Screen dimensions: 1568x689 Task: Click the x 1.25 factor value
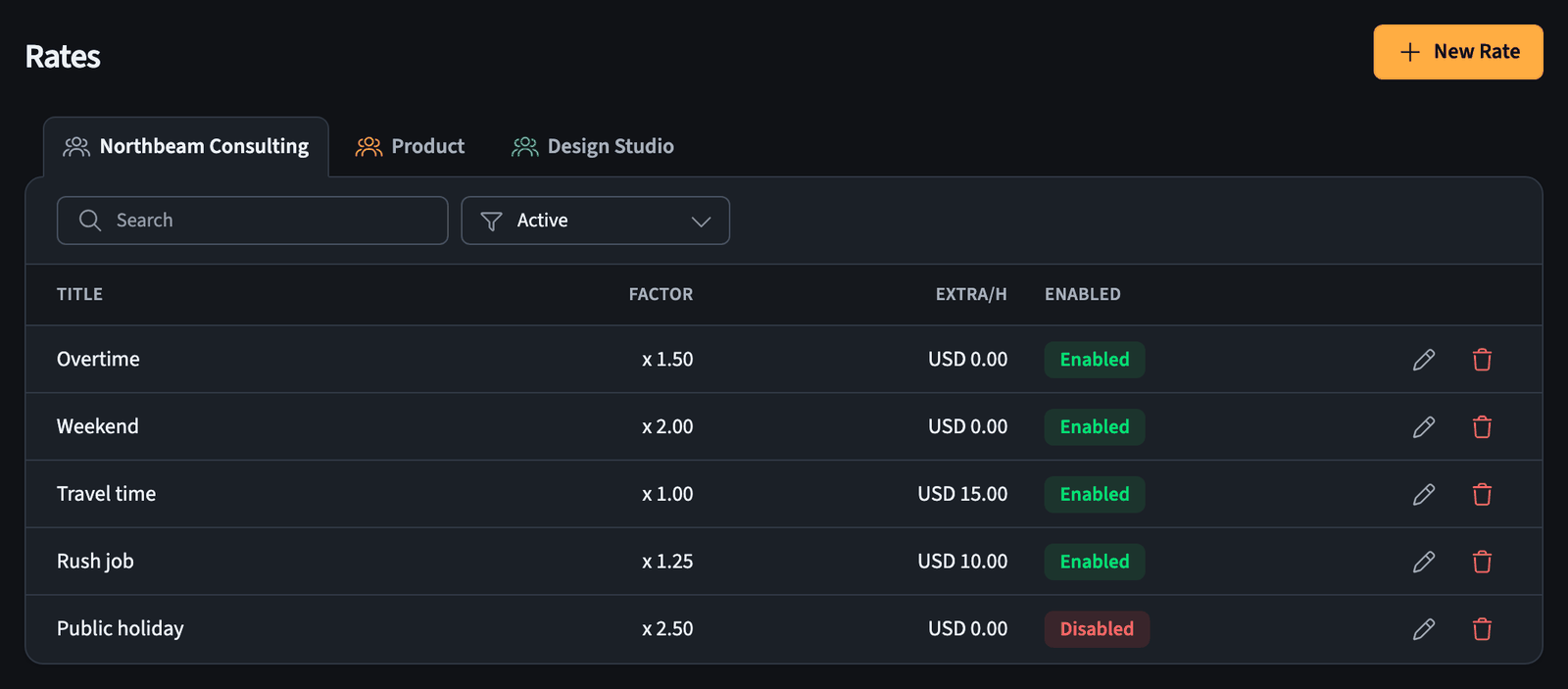click(667, 562)
